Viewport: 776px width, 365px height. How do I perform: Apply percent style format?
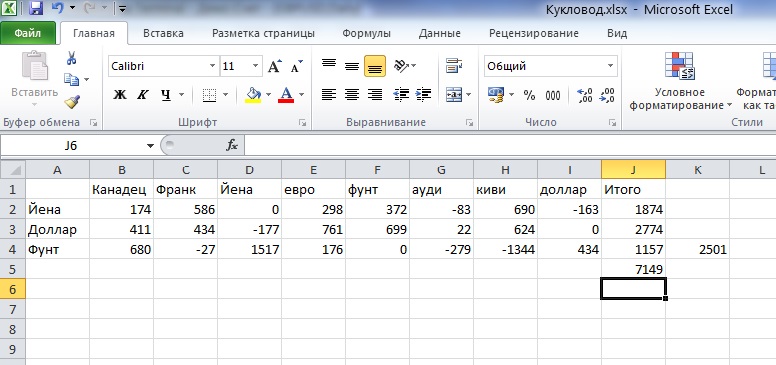[x=530, y=95]
